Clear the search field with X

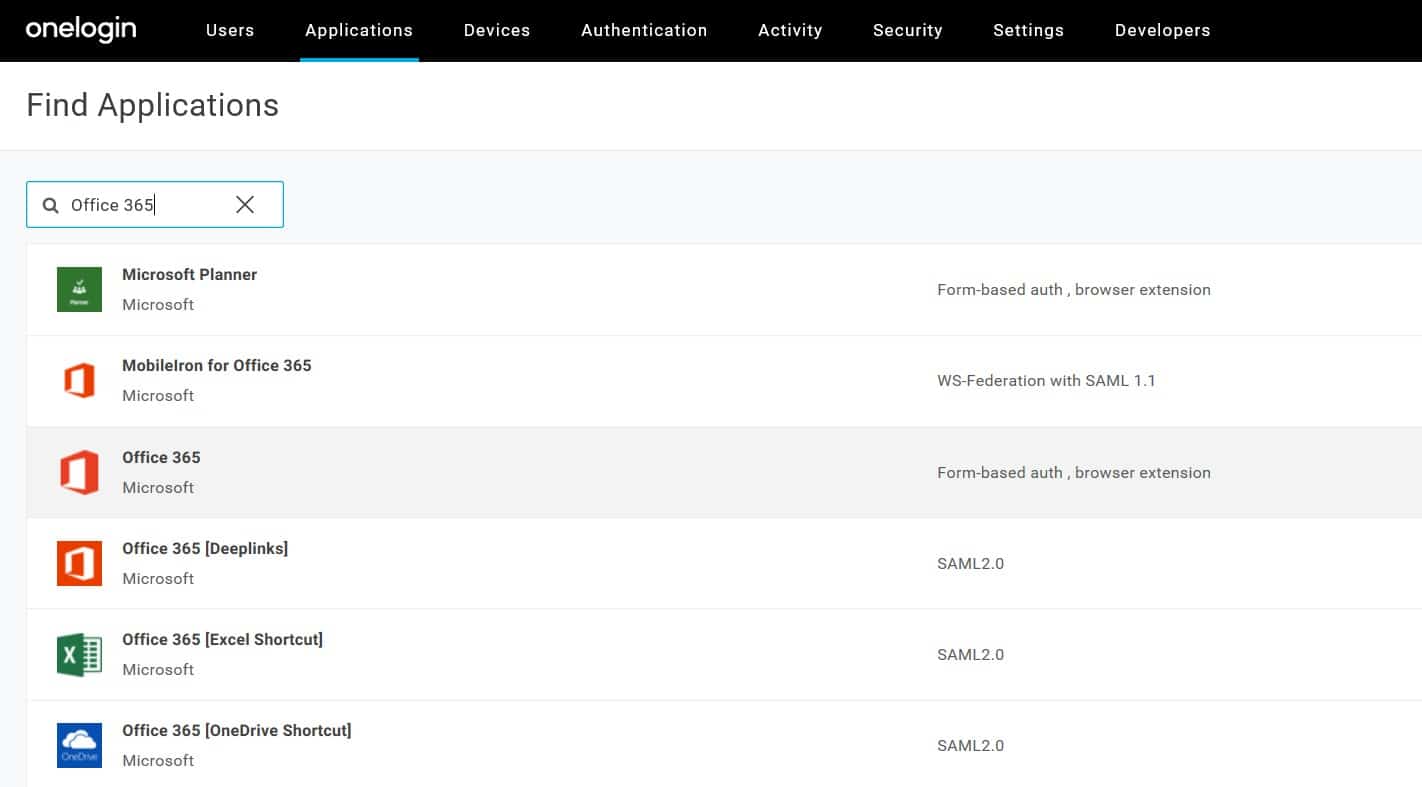pos(245,205)
